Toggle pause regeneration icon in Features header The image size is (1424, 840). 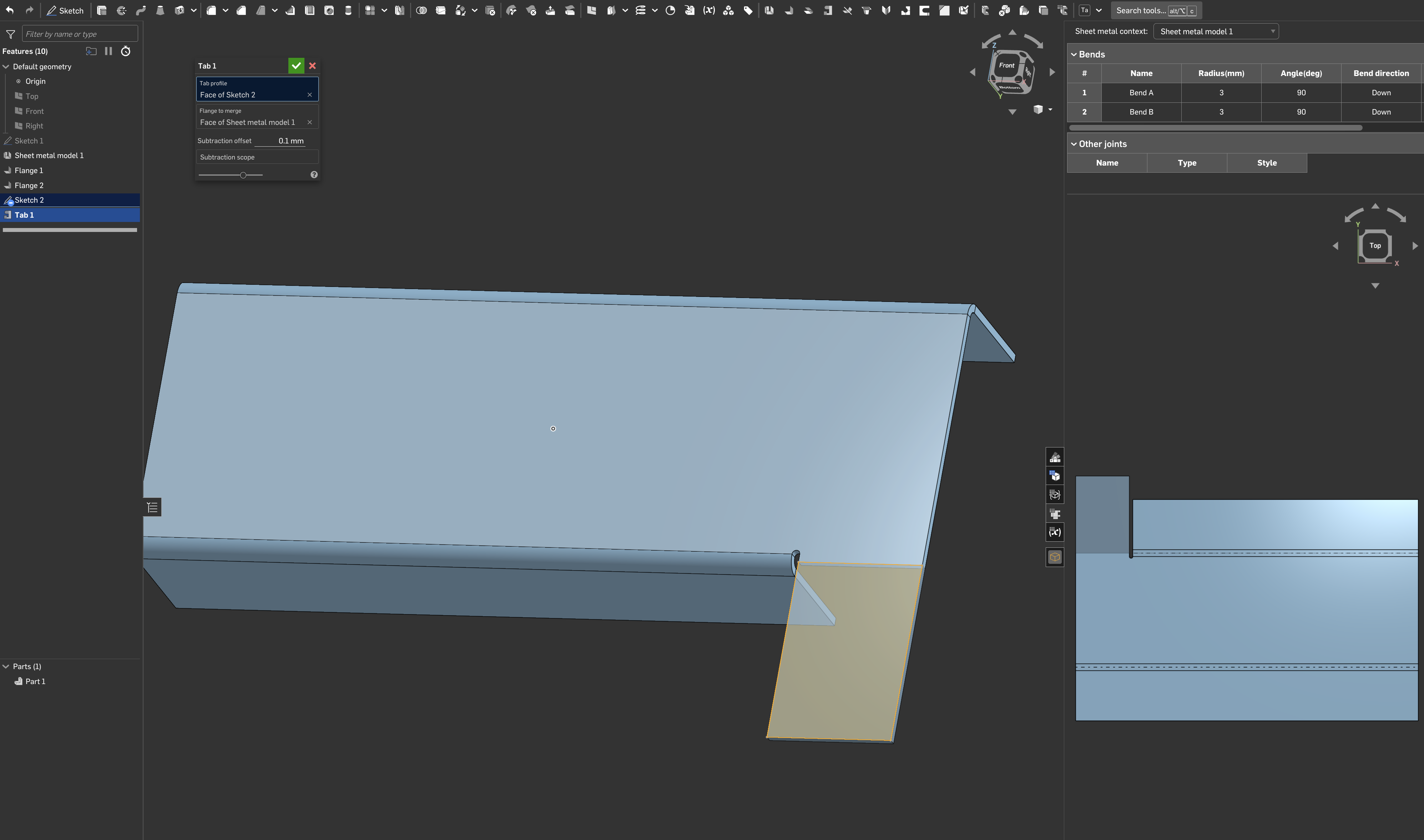pos(108,51)
